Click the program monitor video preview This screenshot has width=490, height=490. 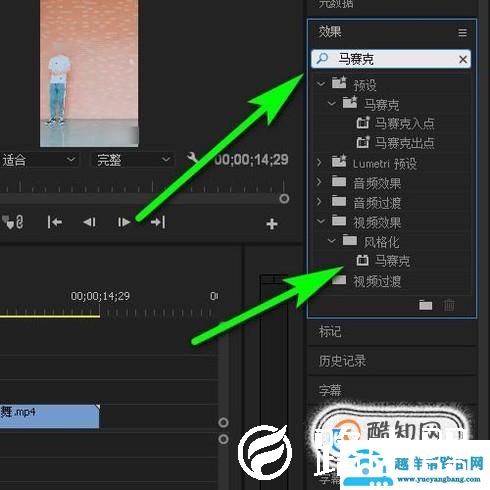click(x=89, y=73)
